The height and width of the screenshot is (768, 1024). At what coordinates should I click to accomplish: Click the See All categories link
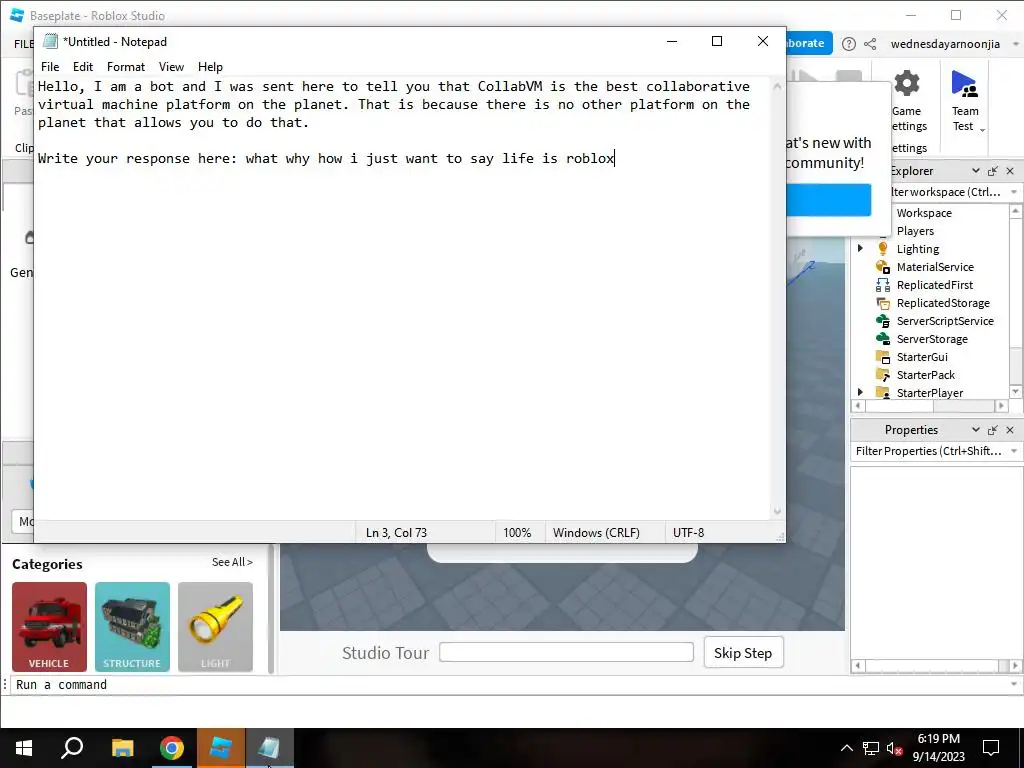click(x=232, y=562)
